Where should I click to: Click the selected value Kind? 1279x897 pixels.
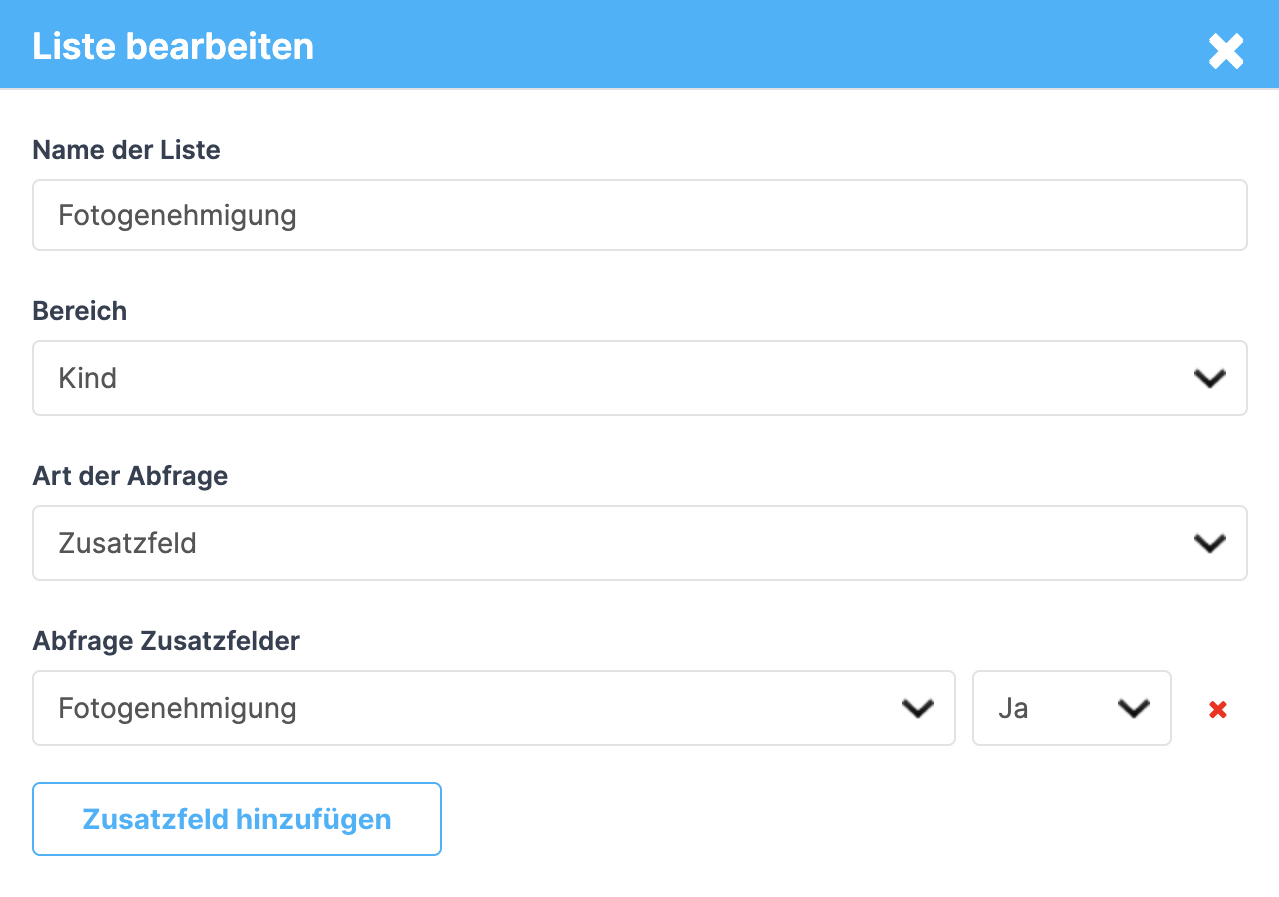(88, 378)
